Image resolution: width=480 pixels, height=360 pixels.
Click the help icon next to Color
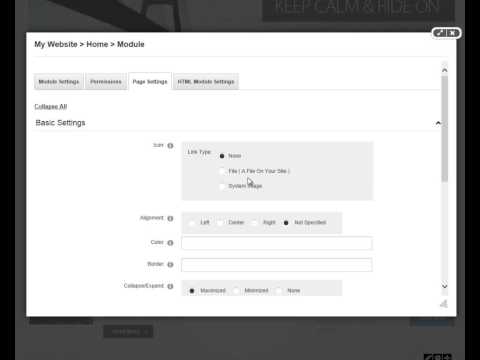pyautogui.click(x=170, y=243)
